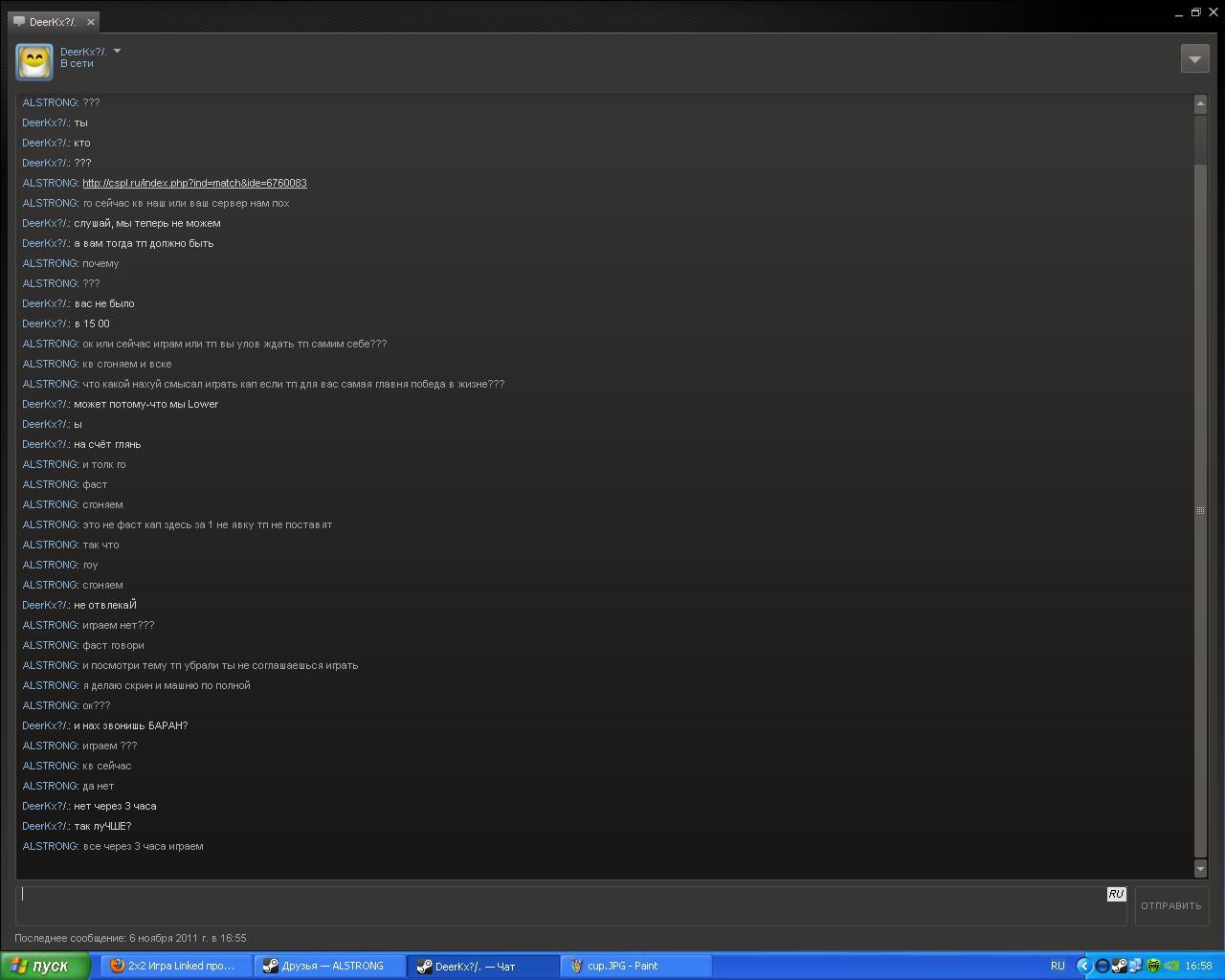This screenshot has width=1225, height=980.
Task: Click message 'и нах звонишь БАРАН?'
Action: [131, 725]
